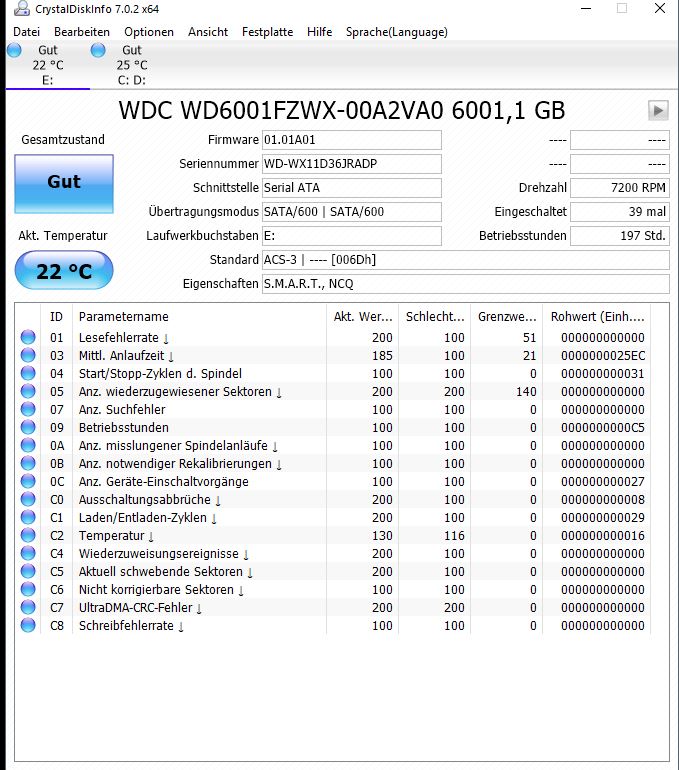Viewport: 679px width, 770px height.
Task: Open the Sprache(Language) menu
Action: [397, 32]
